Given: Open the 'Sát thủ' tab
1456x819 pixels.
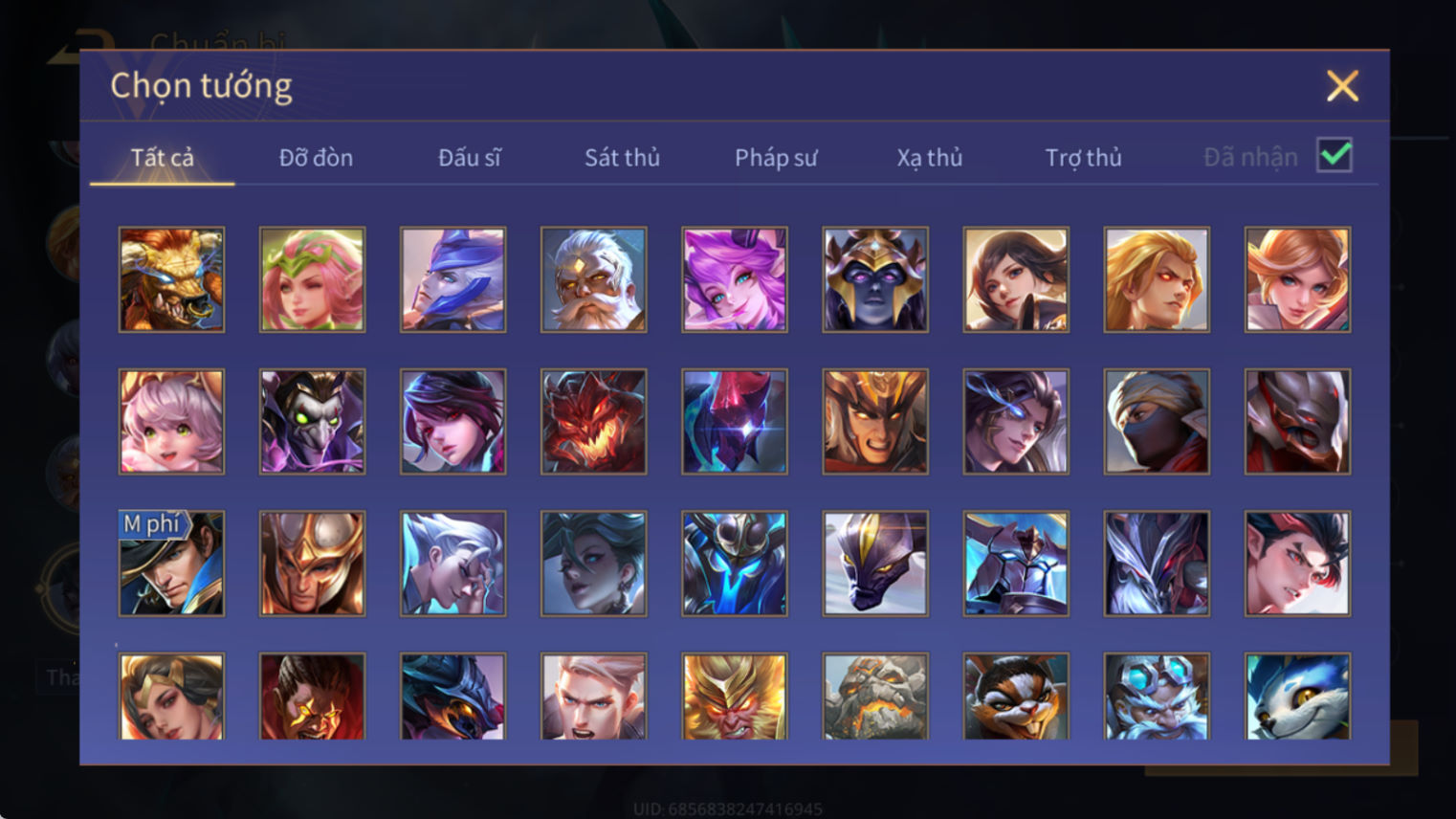Looking at the screenshot, I should click(622, 158).
